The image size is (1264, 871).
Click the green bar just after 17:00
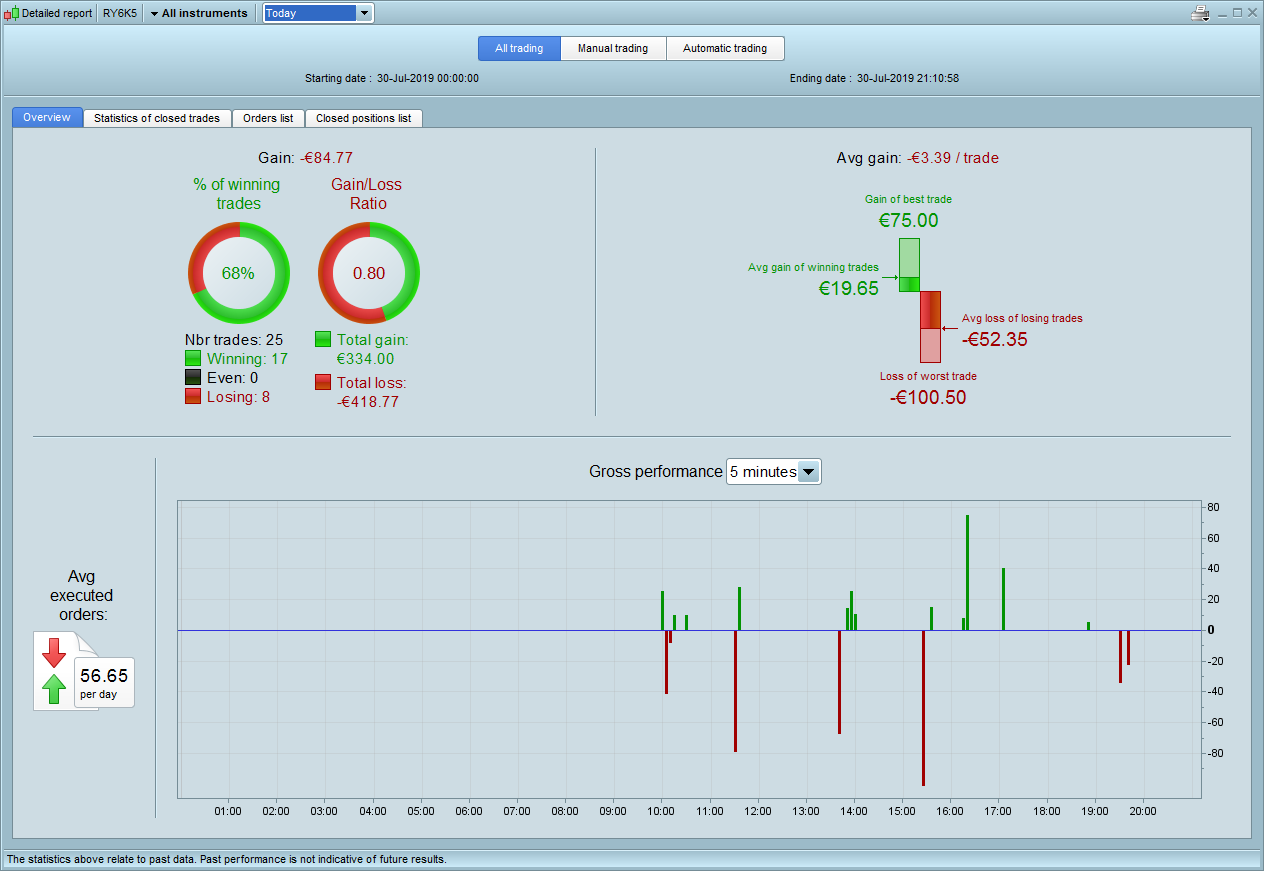click(1003, 599)
